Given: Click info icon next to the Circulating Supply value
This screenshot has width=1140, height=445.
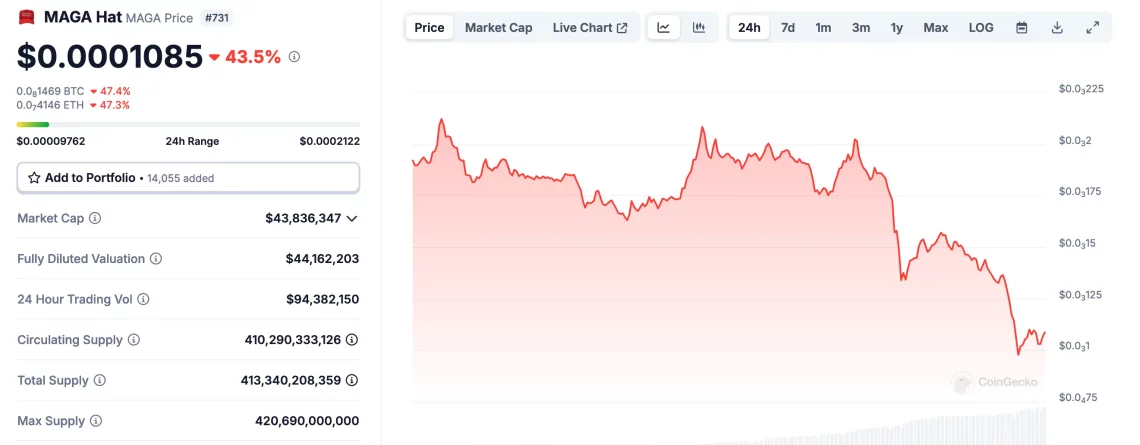Looking at the screenshot, I should coord(352,340).
